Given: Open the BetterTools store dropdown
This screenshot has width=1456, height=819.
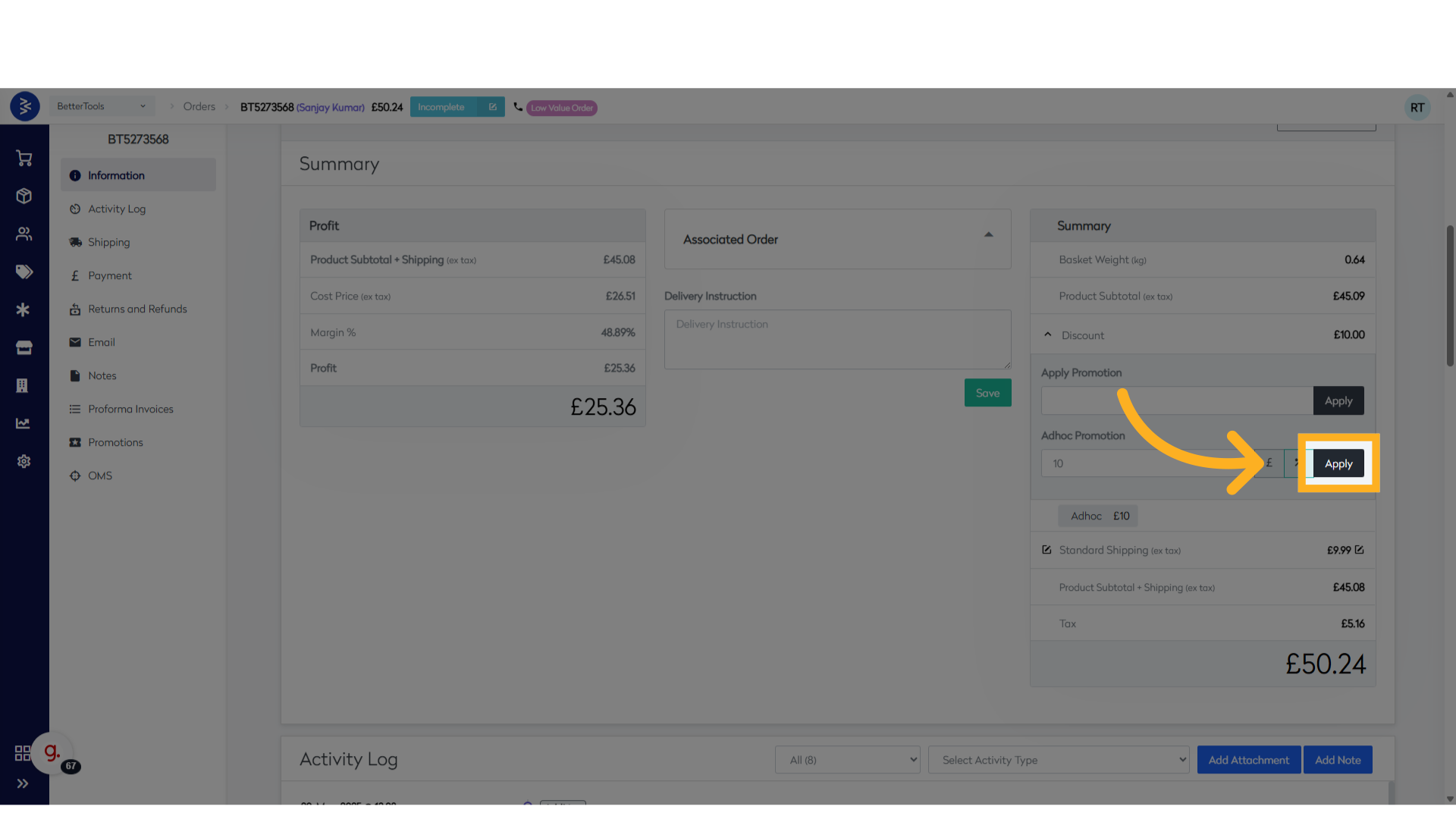Looking at the screenshot, I should 102,106.
